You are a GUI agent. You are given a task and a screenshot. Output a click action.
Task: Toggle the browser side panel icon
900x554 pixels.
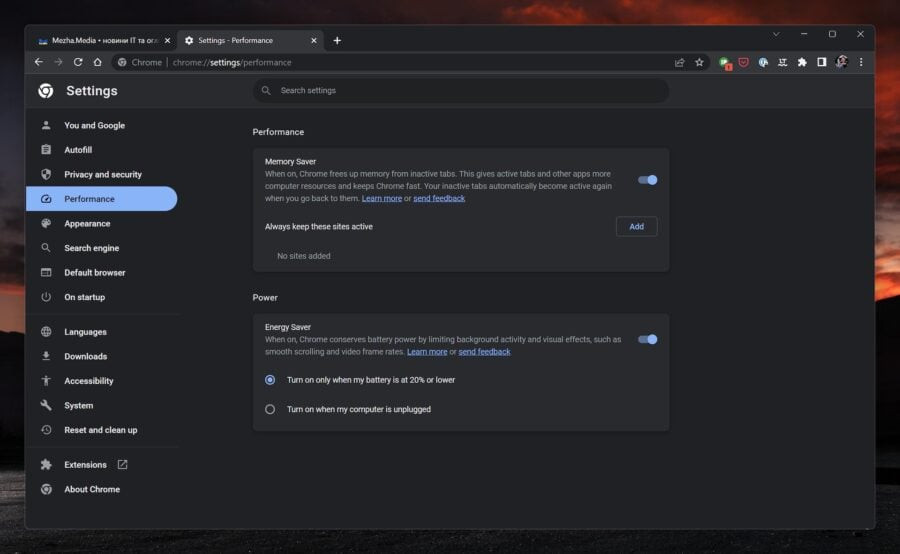coord(821,62)
